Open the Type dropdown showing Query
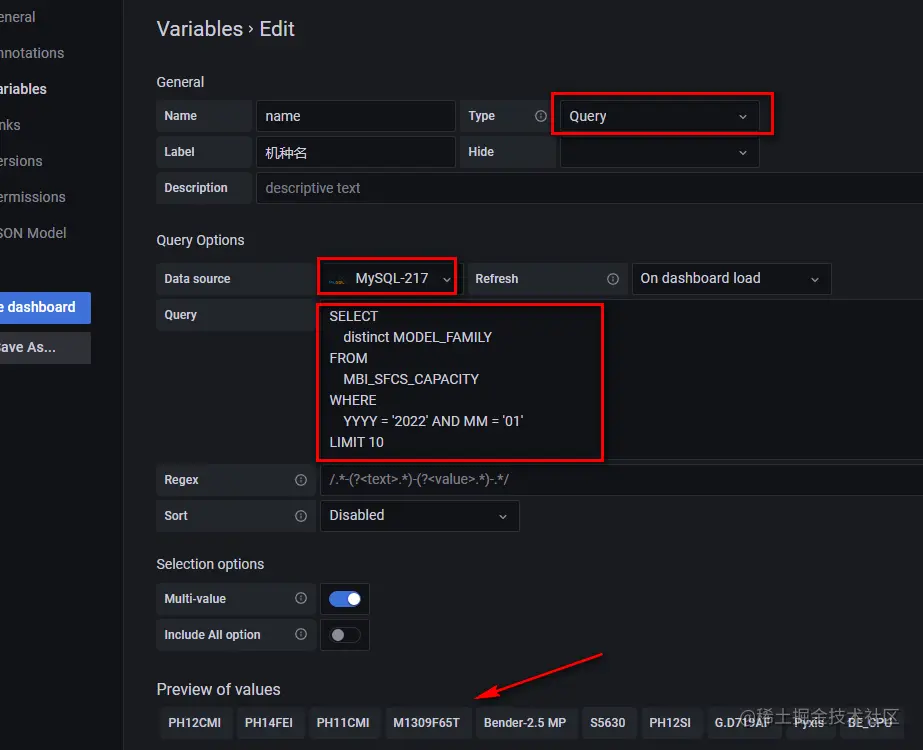923x750 pixels. pyautogui.click(x=659, y=116)
